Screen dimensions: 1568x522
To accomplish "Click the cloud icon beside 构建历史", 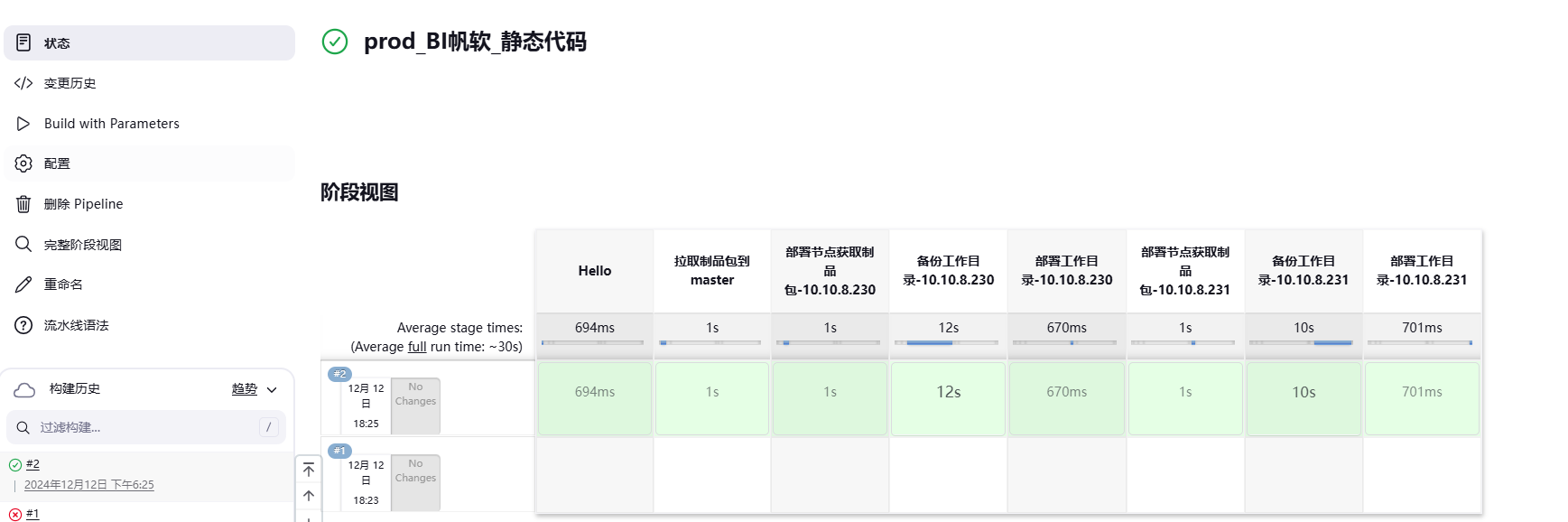I will (x=24, y=389).
